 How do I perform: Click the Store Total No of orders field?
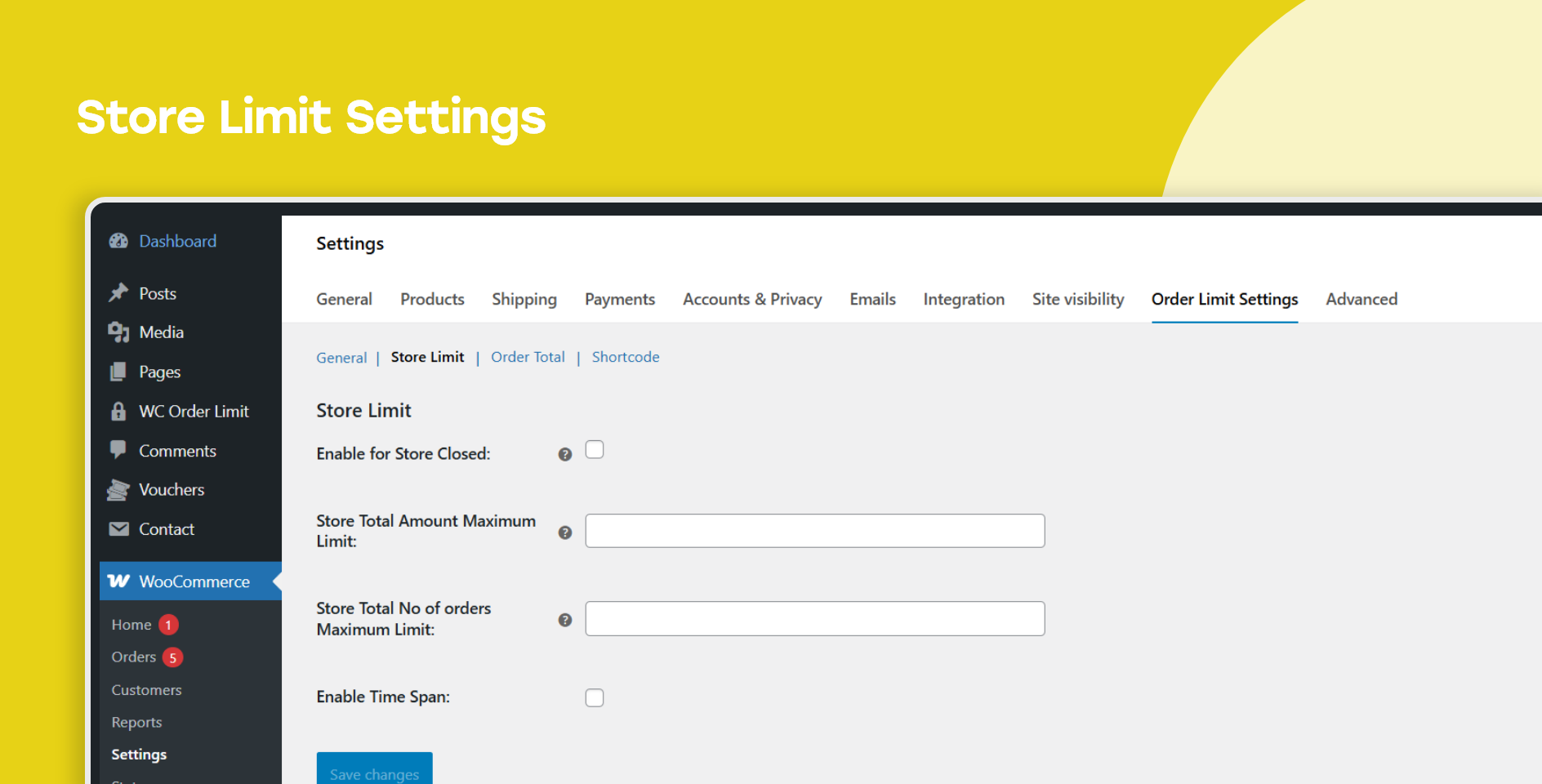coord(814,619)
